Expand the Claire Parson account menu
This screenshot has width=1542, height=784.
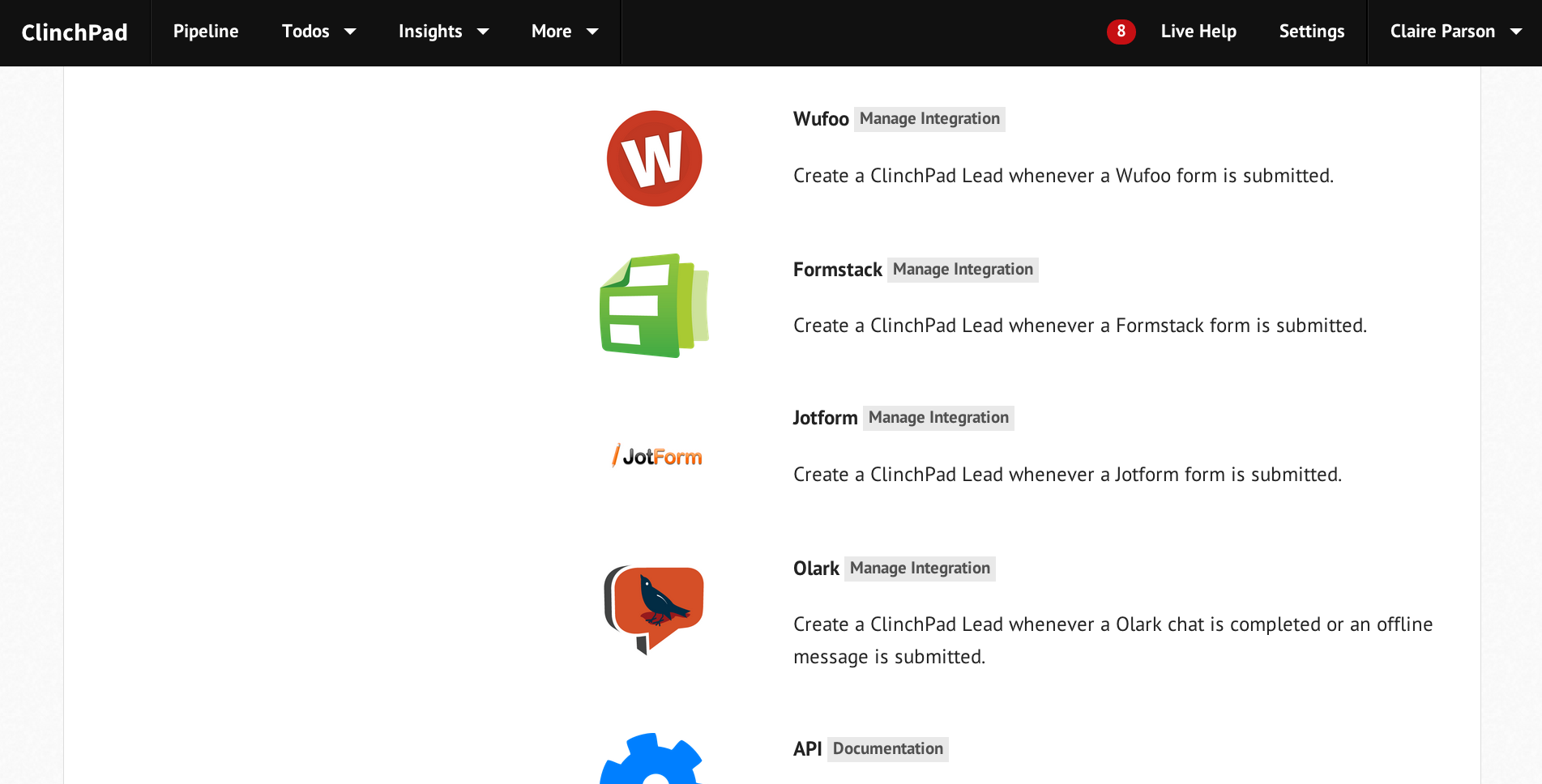tap(1455, 32)
